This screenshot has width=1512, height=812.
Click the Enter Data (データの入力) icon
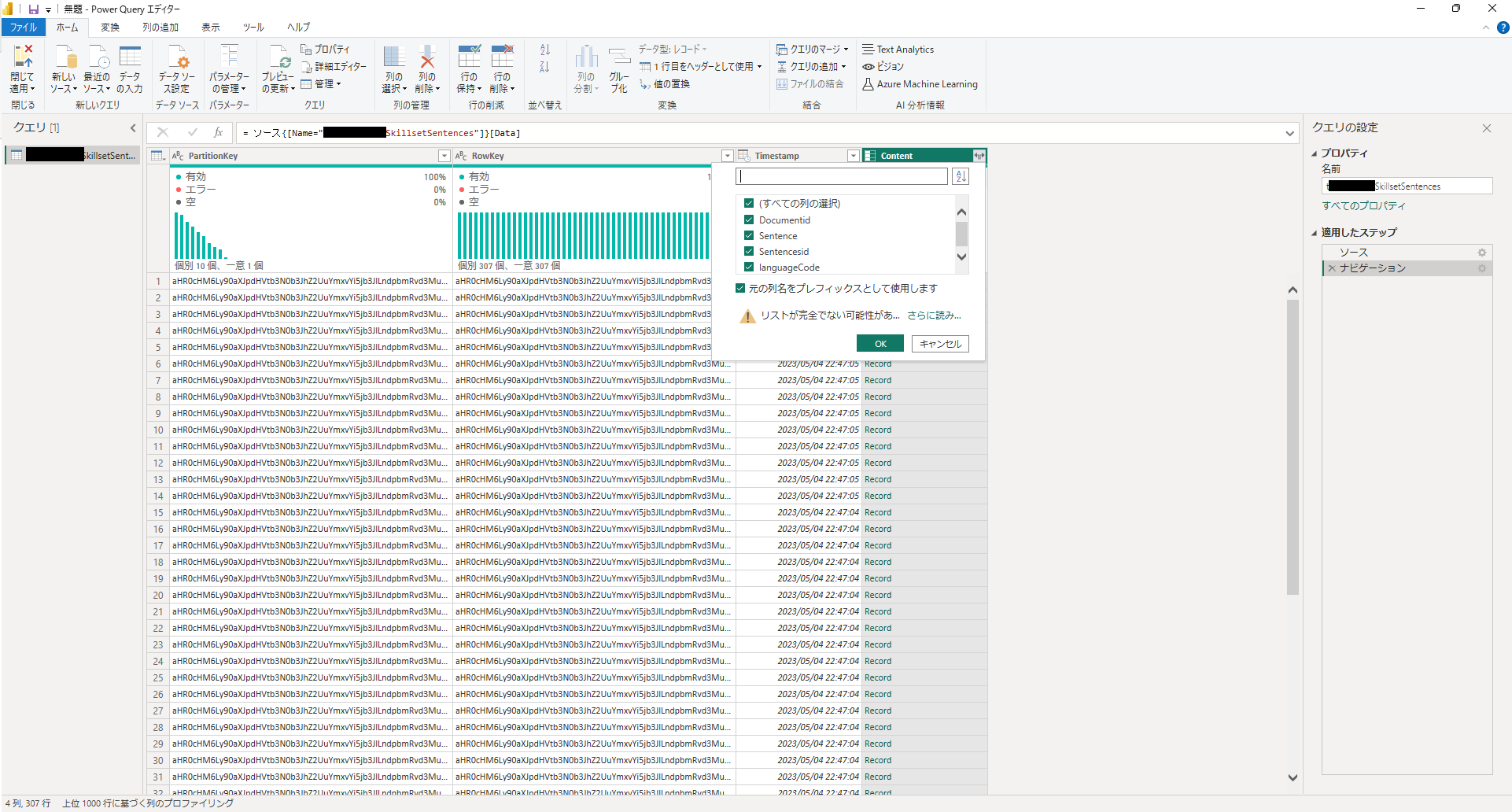pos(130,57)
